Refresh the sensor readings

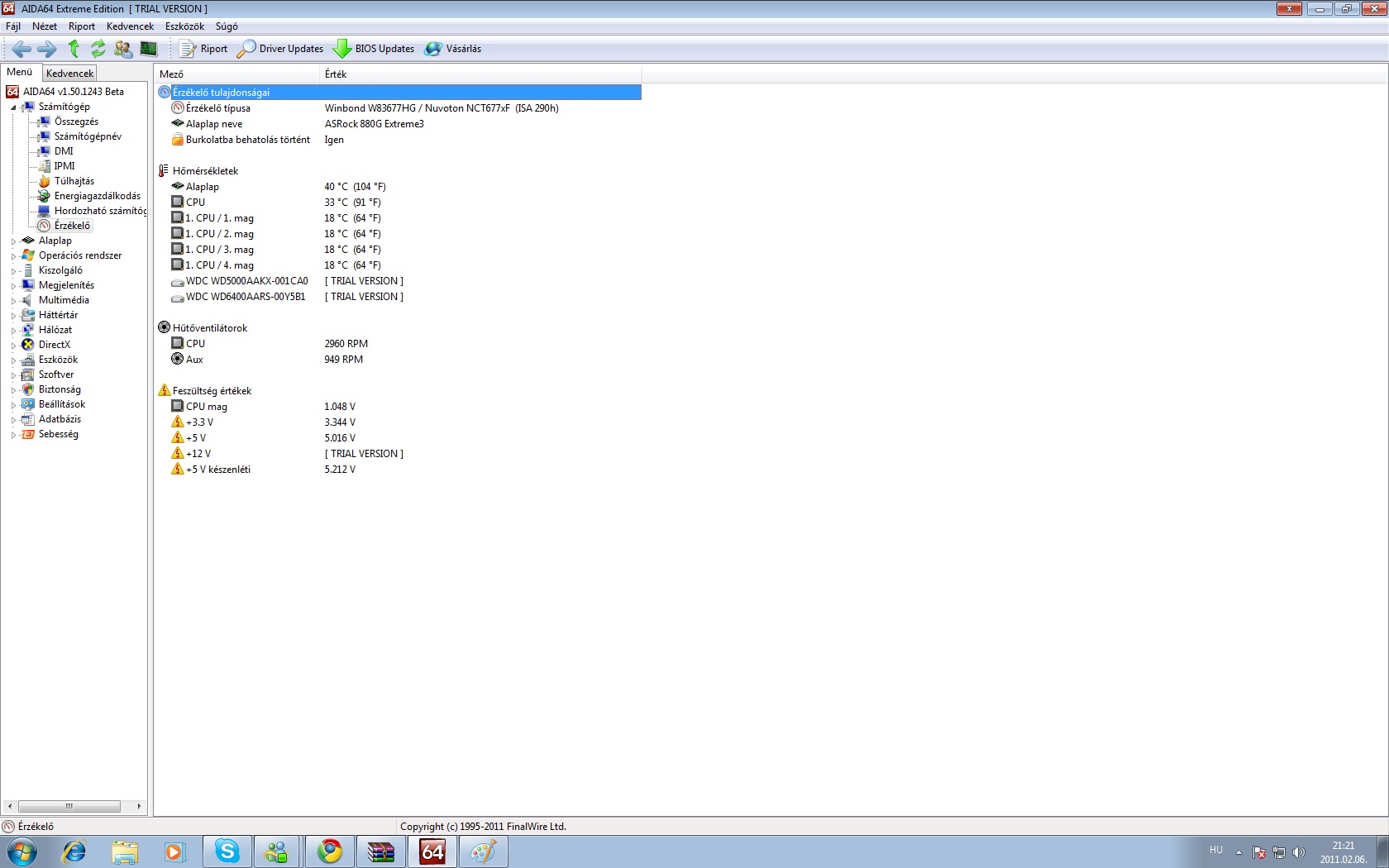tap(98, 49)
